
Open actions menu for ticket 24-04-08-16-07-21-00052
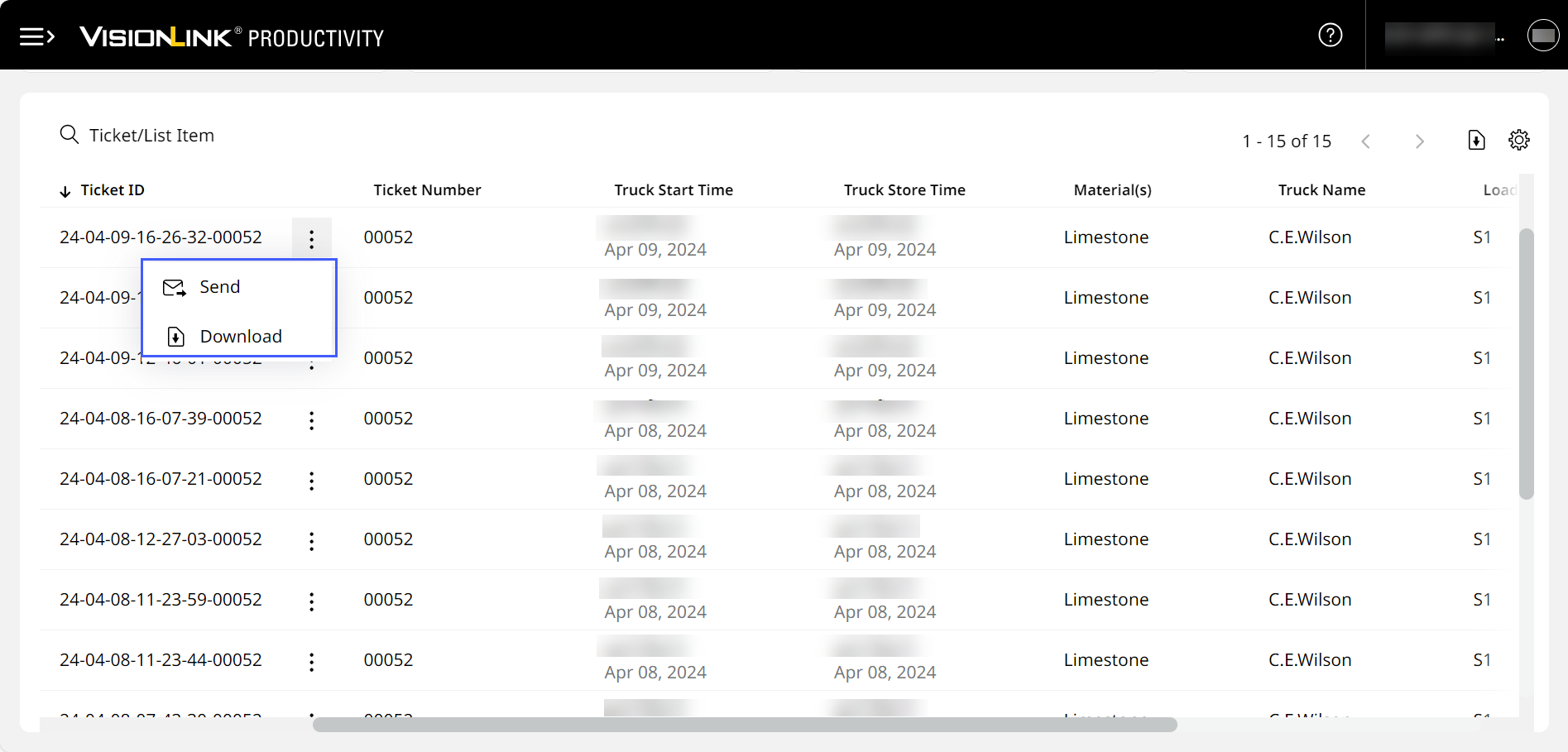pyautogui.click(x=311, y=481)
